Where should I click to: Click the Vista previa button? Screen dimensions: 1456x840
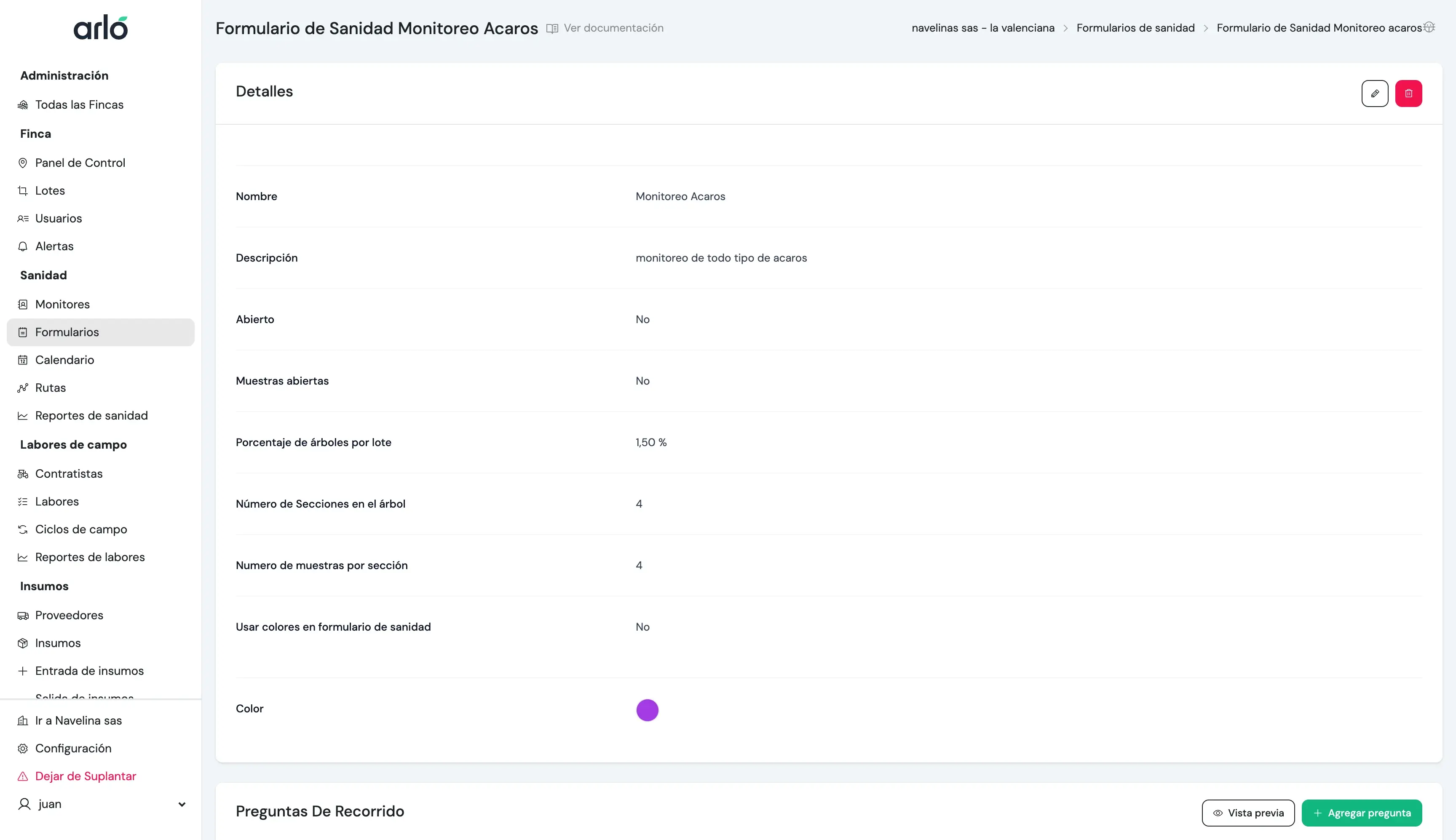pos(1248,812)
